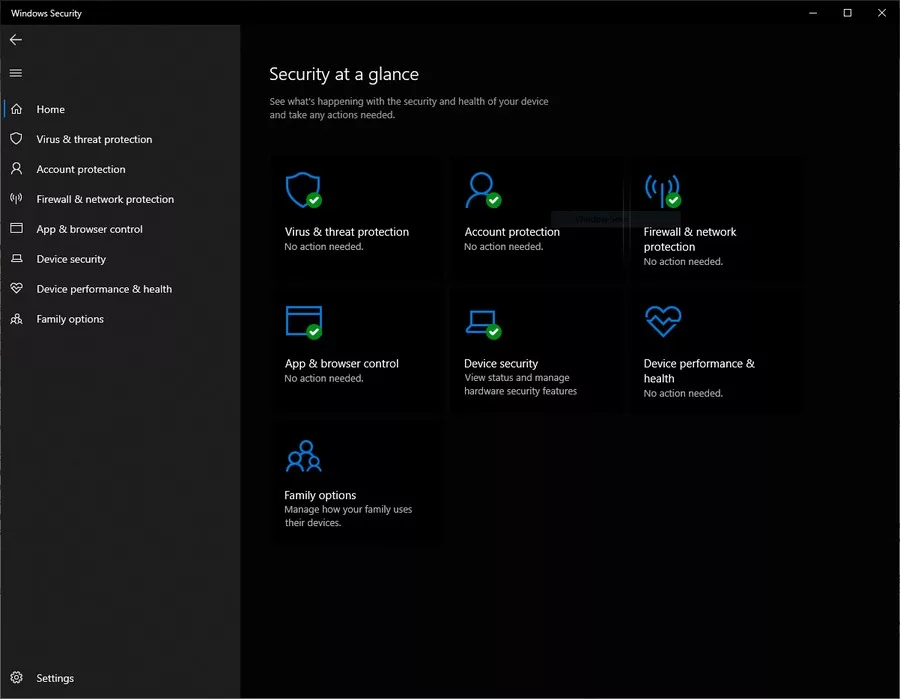This screenshot has width=900, height=699.
Task: Select Virus & threat protection in sidebar
Action: 94,139
